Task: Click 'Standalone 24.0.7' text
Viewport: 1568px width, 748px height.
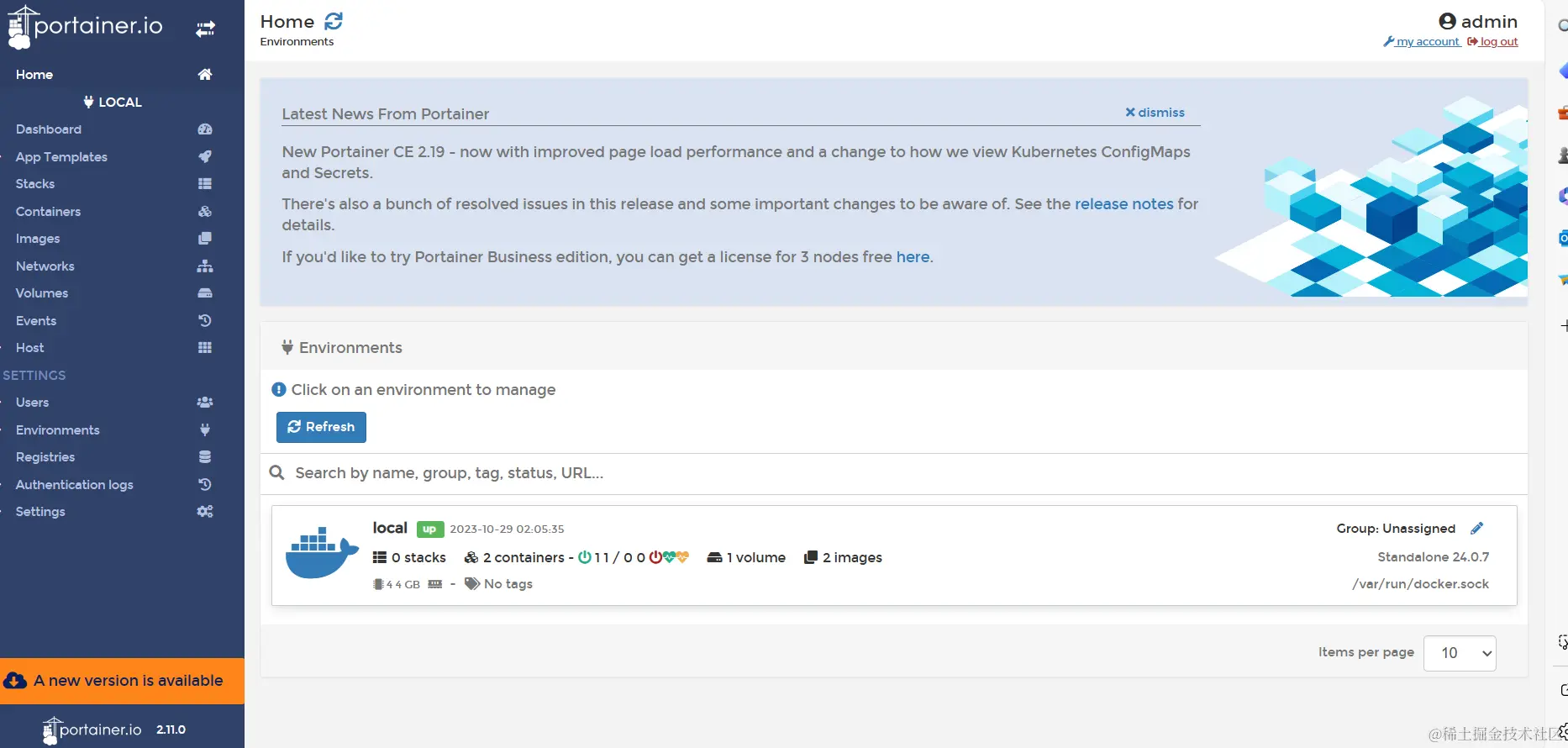Action: (x=1433, y=557)
